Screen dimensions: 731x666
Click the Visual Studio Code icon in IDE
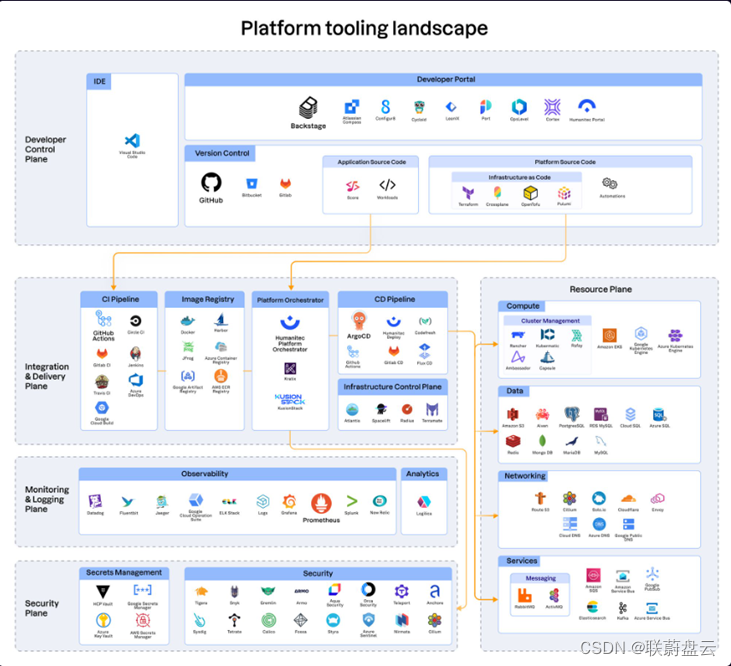pos(132,140)
